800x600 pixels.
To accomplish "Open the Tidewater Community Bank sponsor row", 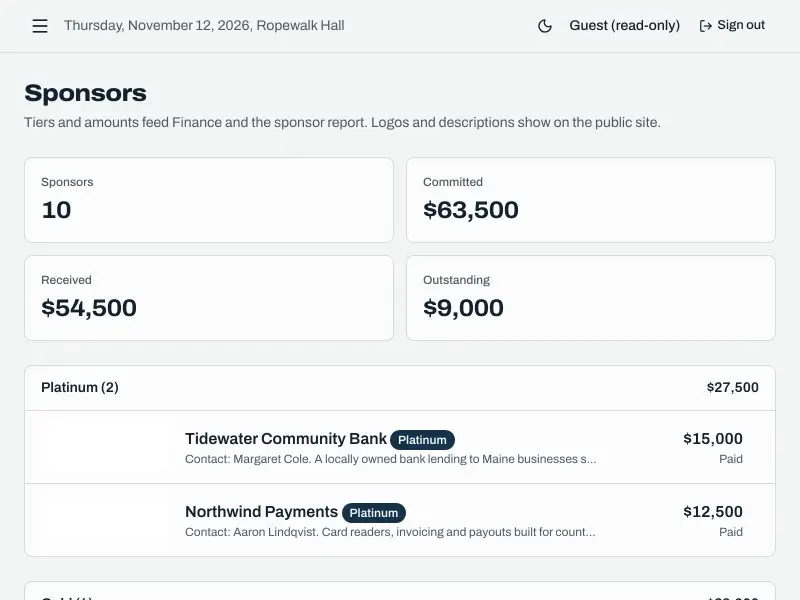I will [400, 447].
